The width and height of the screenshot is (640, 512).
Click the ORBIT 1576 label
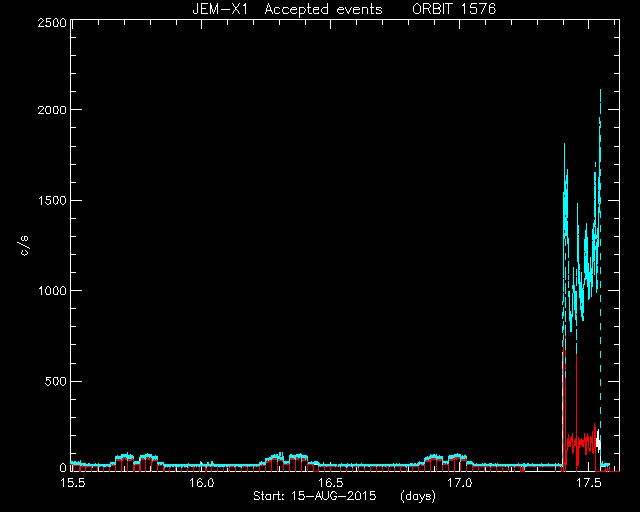pos(454,9)
